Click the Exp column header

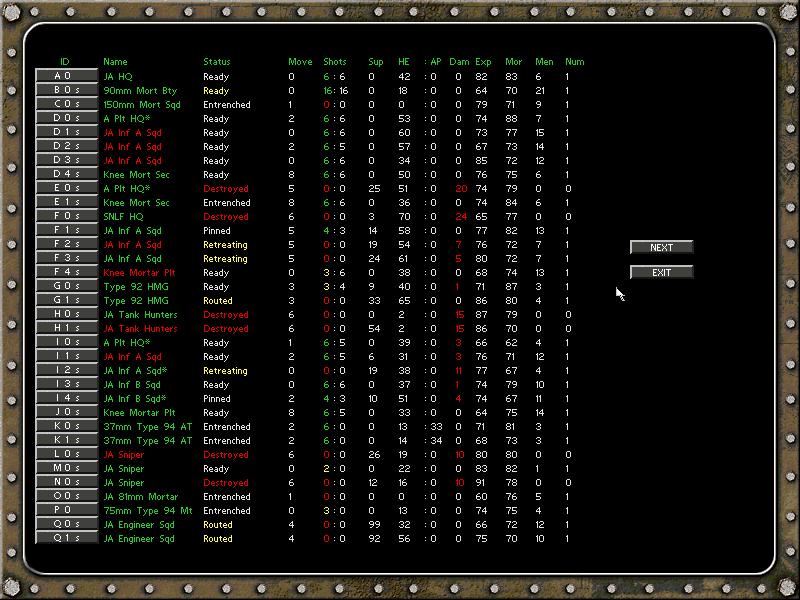tap(483, 62)
